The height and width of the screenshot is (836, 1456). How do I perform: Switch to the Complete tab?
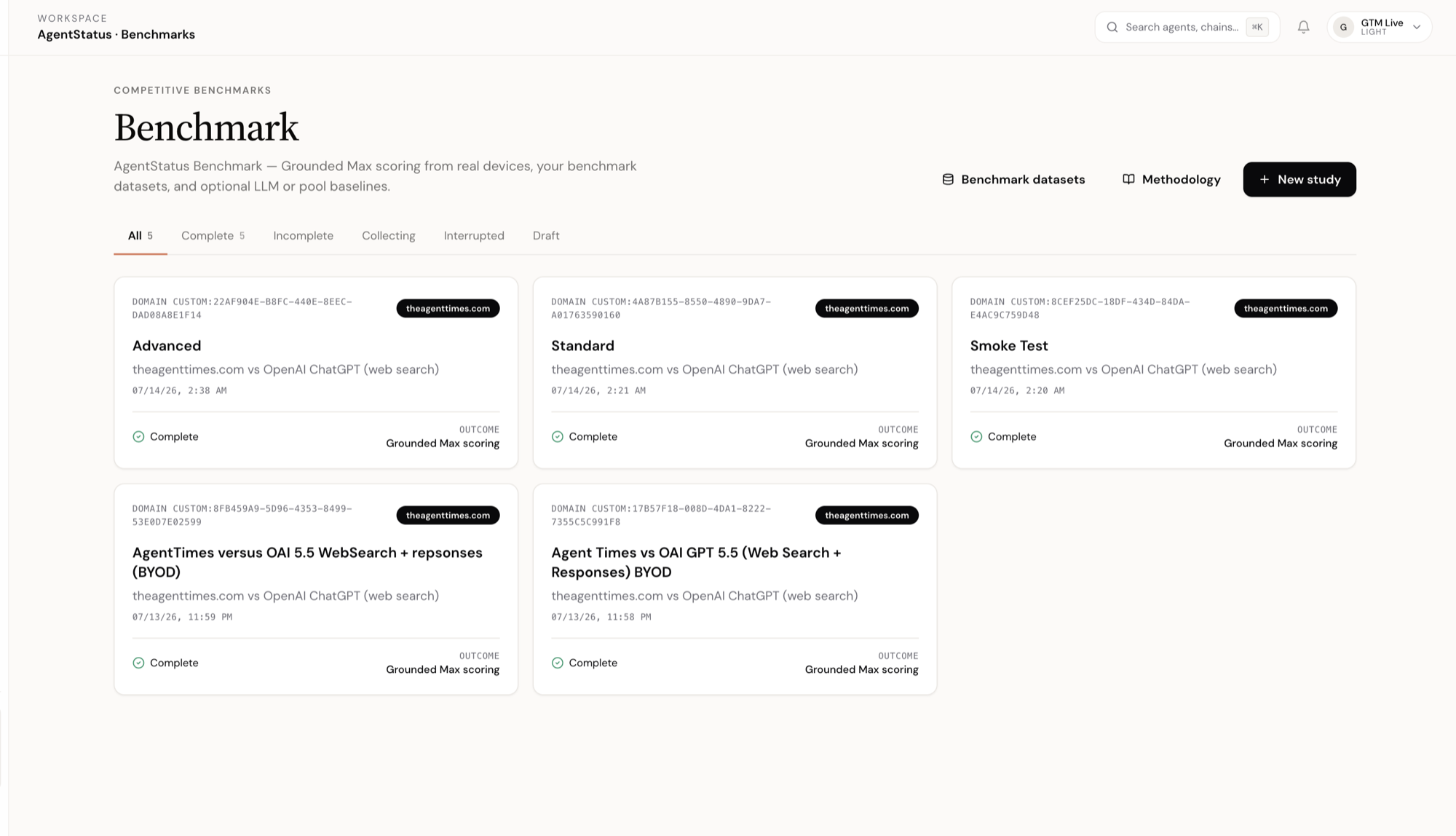click(x=213, y=236)
